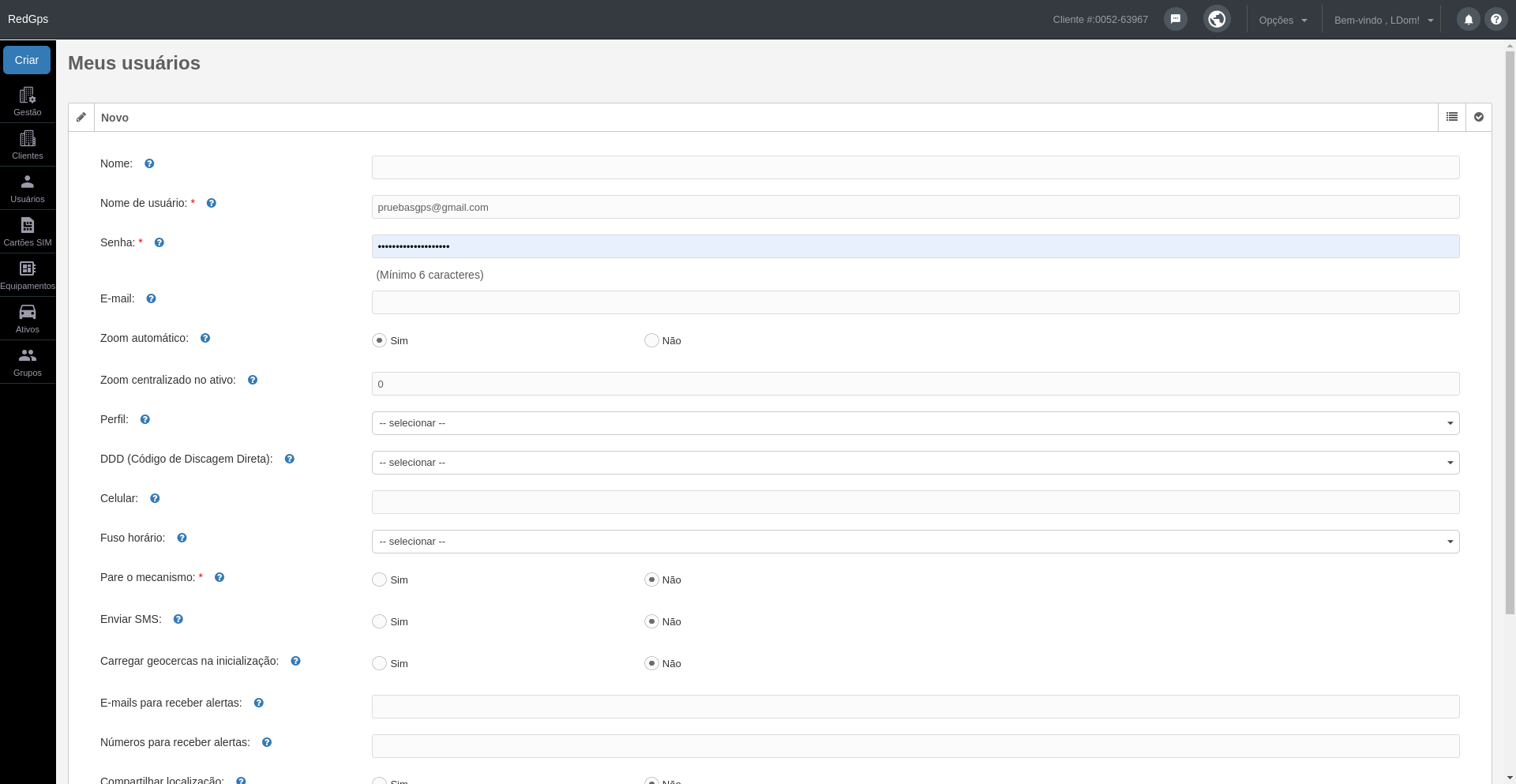The image size is (1516, 784).
Task: Open Grupos in the sidebar
Action: coord(28,362)
